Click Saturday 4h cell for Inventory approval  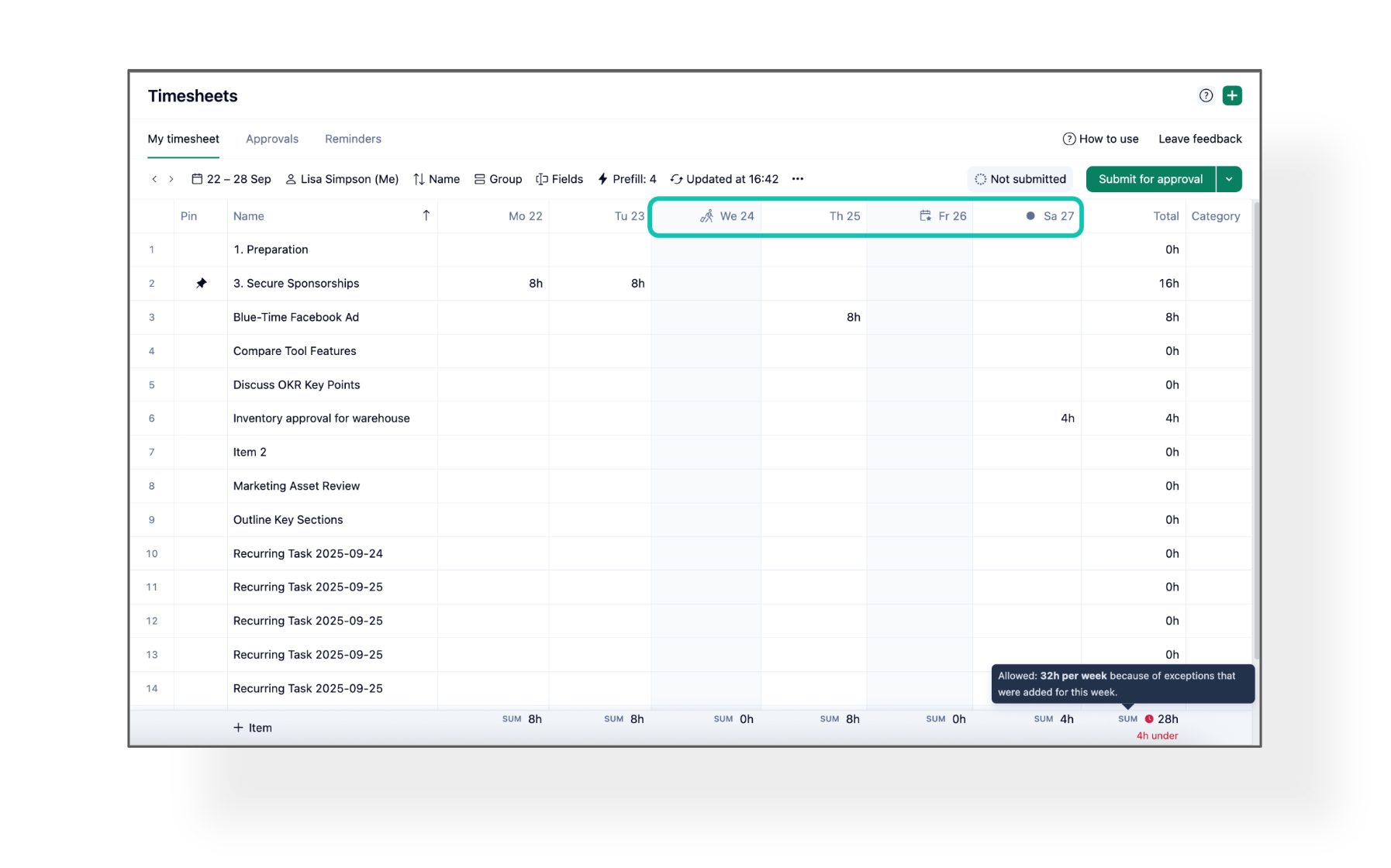point(1027,418)
